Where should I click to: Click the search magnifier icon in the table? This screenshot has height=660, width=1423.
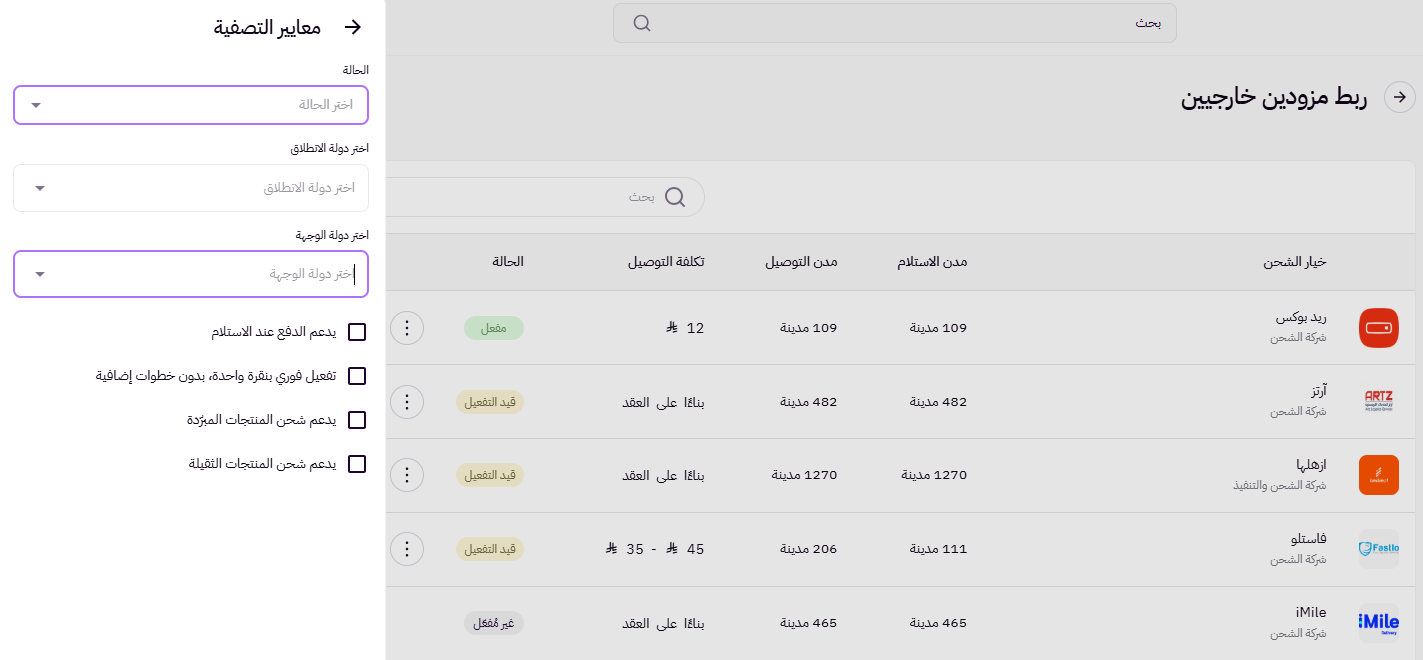675,197
